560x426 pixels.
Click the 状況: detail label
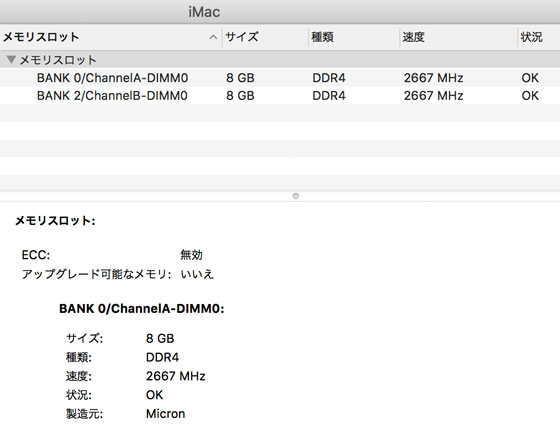(79, 395)
